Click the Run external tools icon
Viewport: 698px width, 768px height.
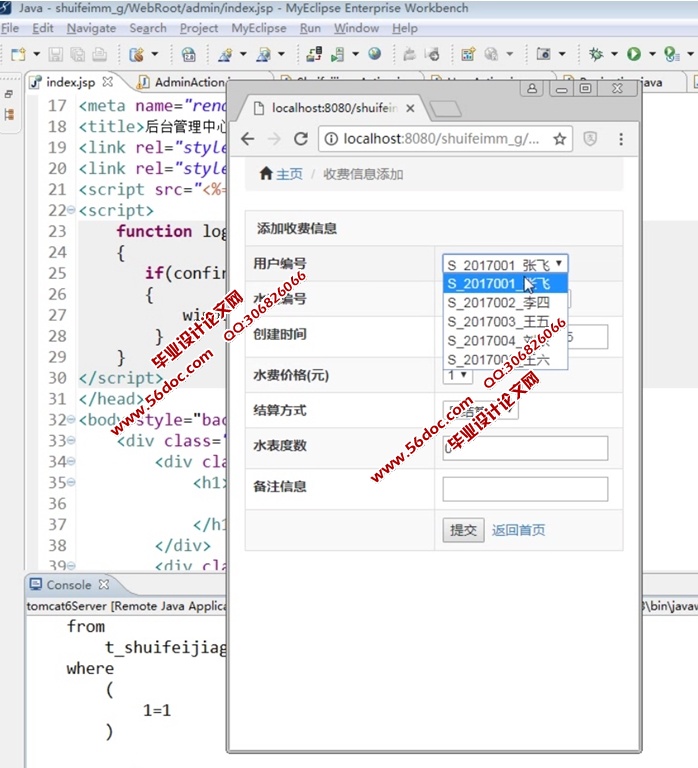(x=672, y=54)
